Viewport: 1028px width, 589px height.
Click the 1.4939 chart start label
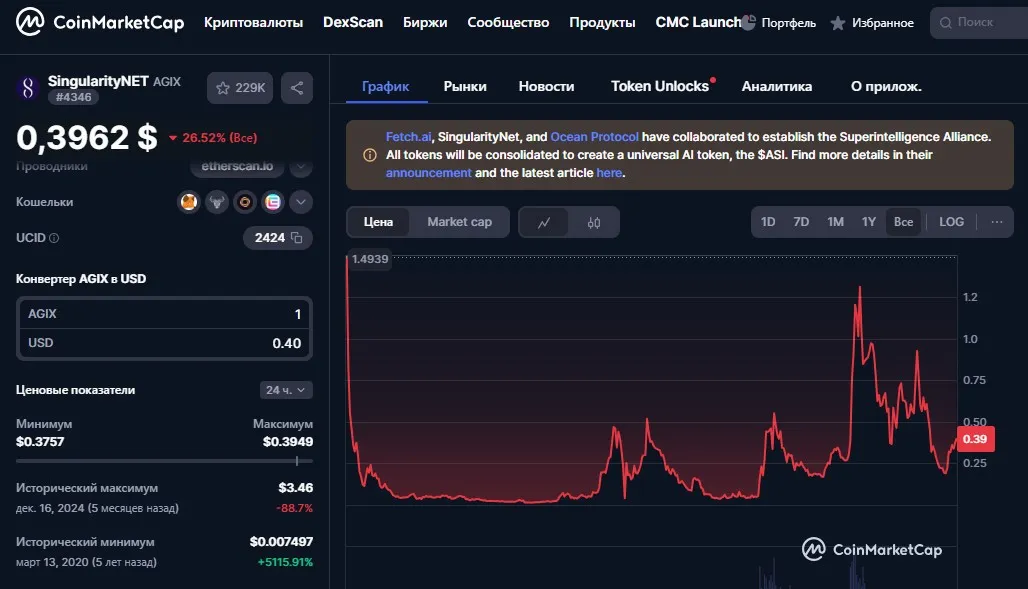tap(370, 259)
